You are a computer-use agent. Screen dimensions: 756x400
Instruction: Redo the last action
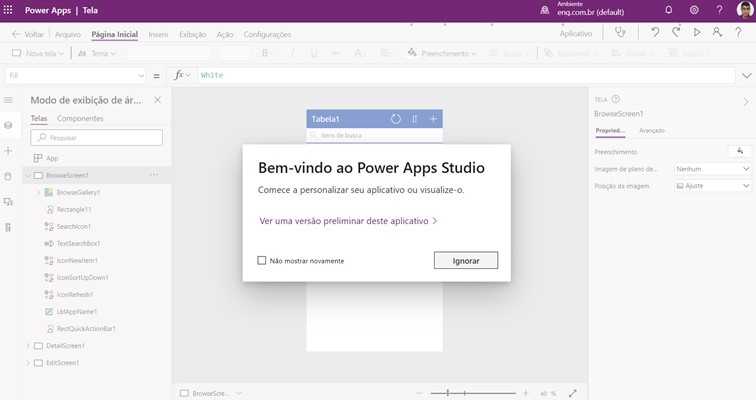(676, 32)
